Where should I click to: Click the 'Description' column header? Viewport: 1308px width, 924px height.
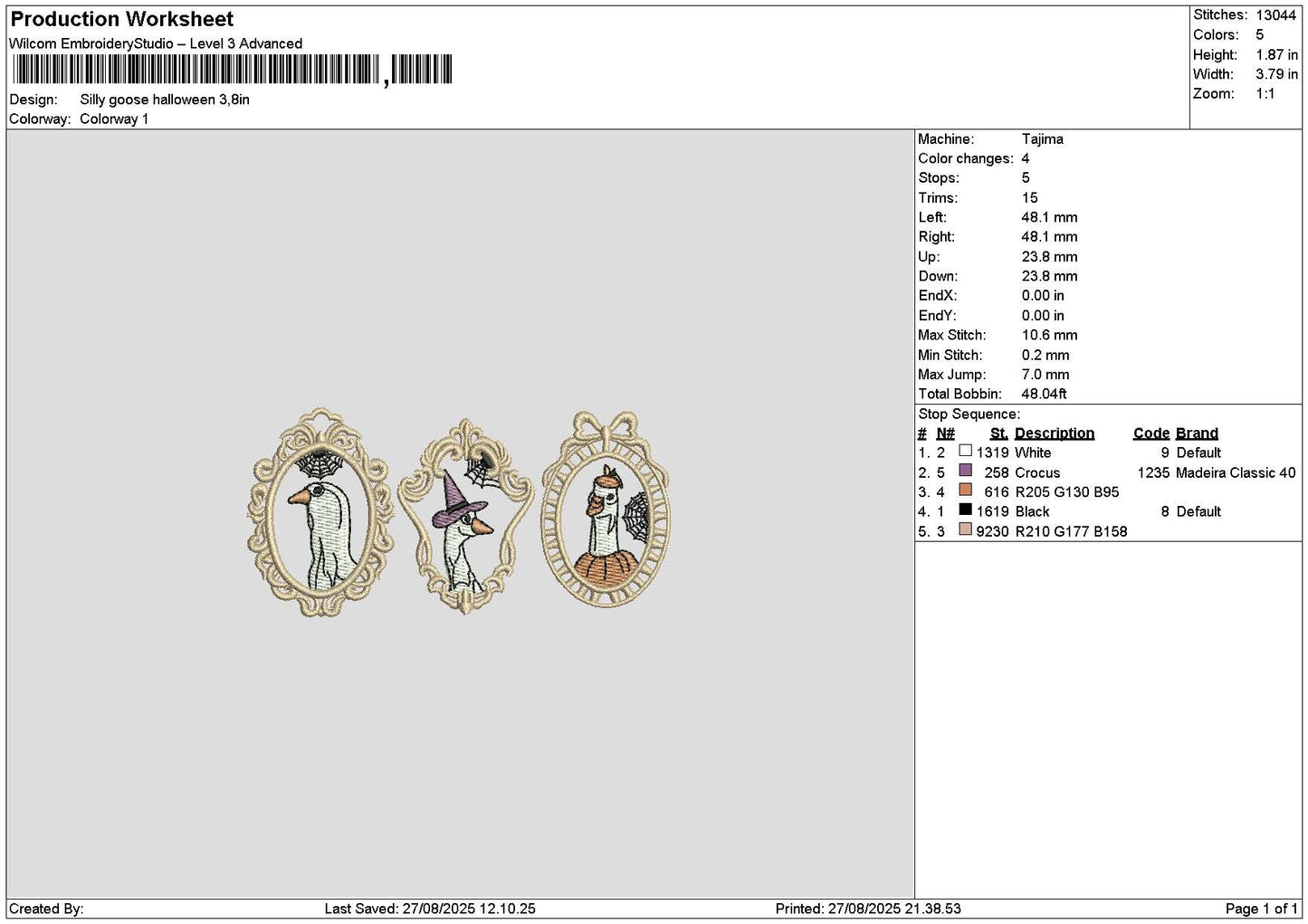pyautogui.click(x=1055, y=433)
